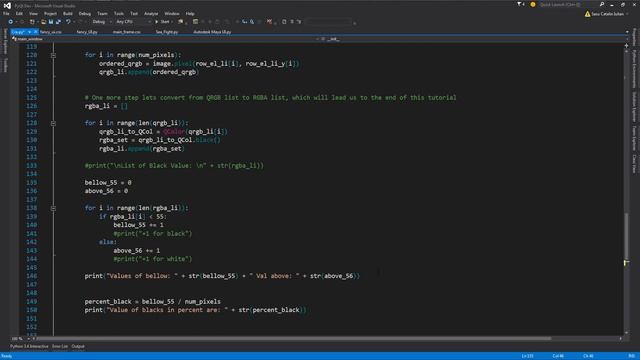Click the Visual Studio logo icon
This screenshot has width=640, height=360.
tap(7, 5)
